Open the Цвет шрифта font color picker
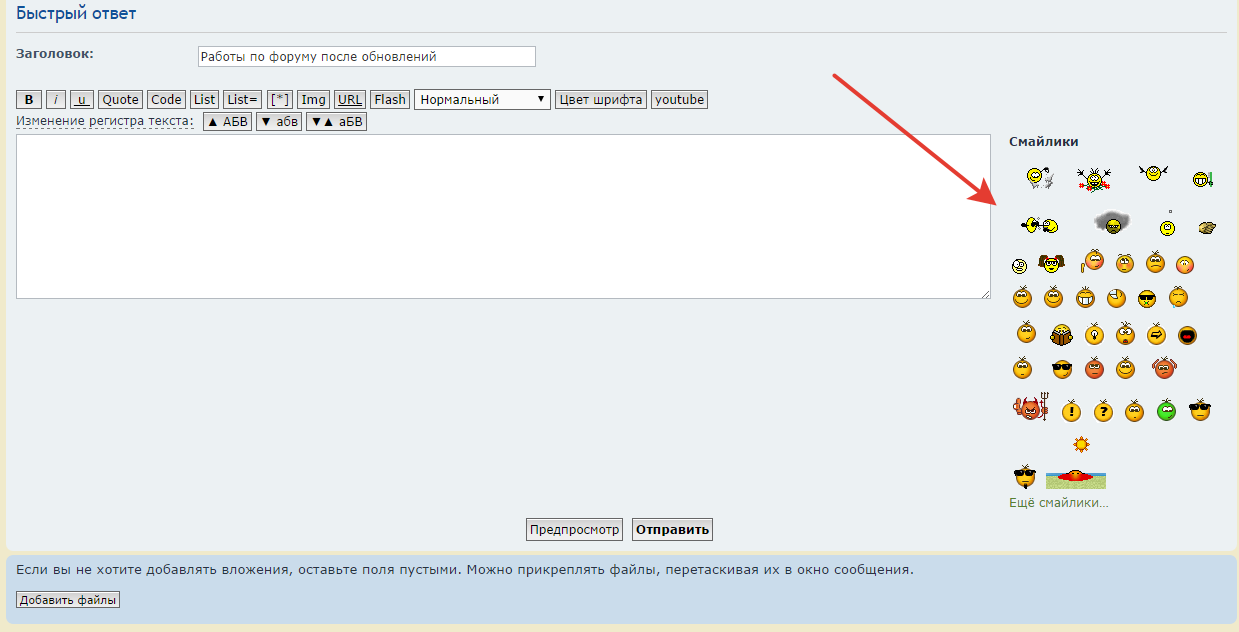 click(600, 99)
